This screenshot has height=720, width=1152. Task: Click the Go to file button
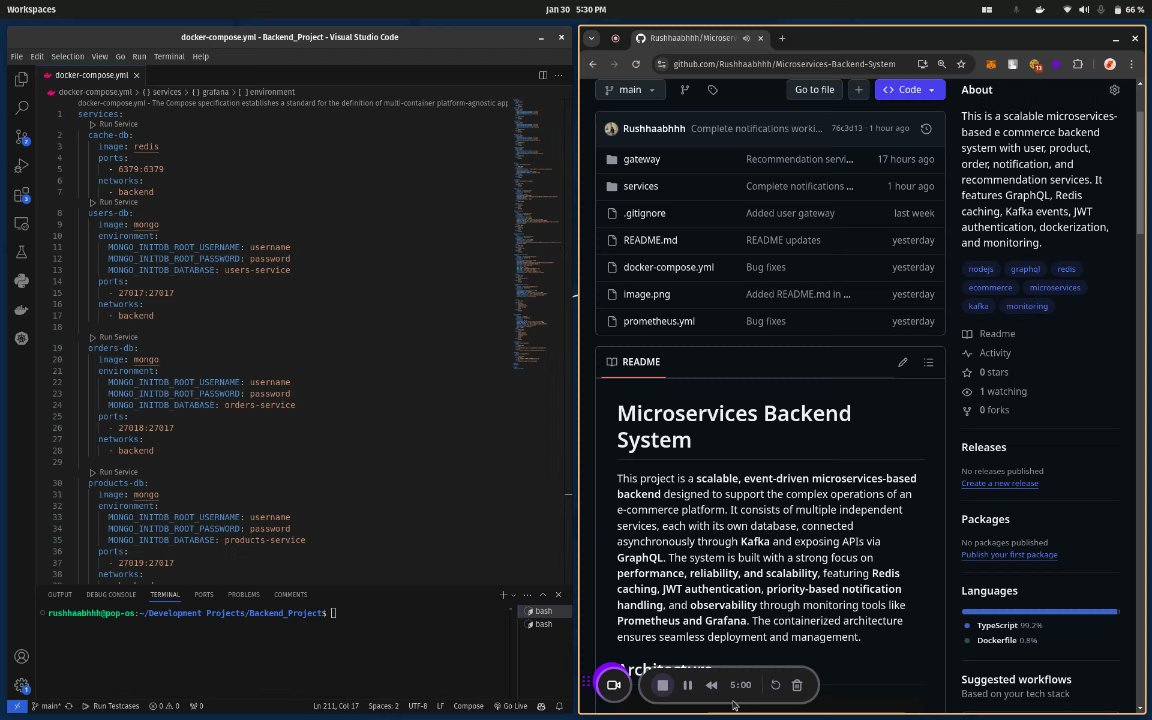tap(815, 90)
